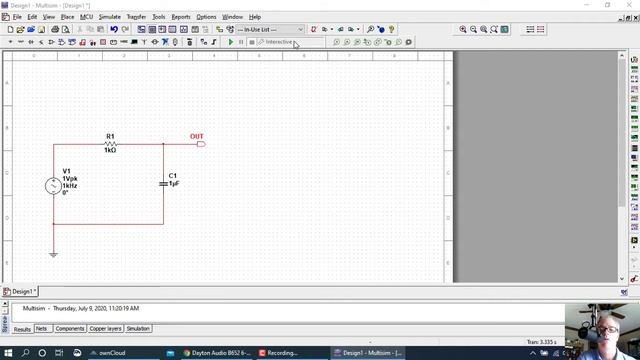Run the simulation
Viewport: 640px width, 360px height.
tap(231, 42)
